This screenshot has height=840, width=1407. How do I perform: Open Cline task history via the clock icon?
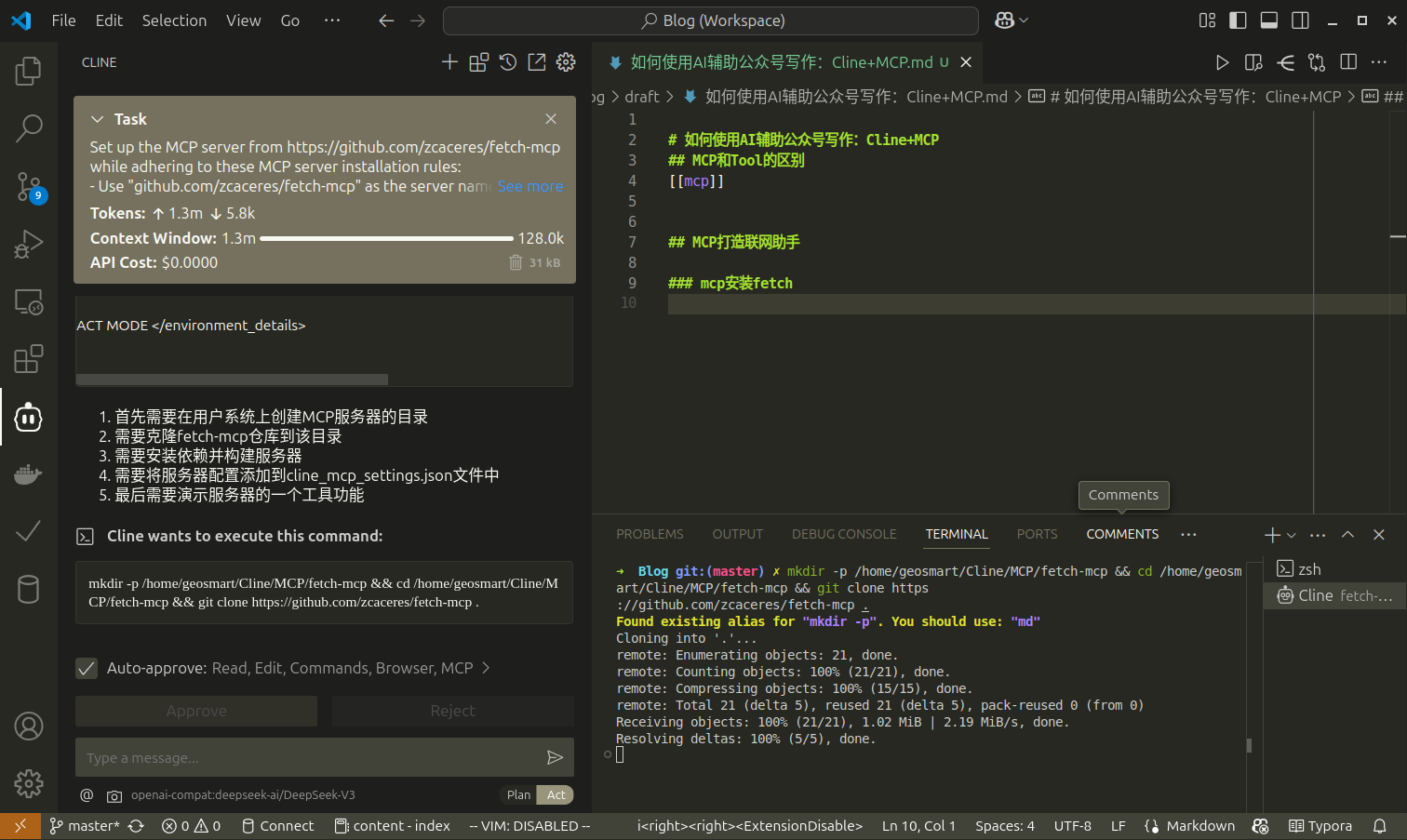pyautogui.click(x=507, y=61)
